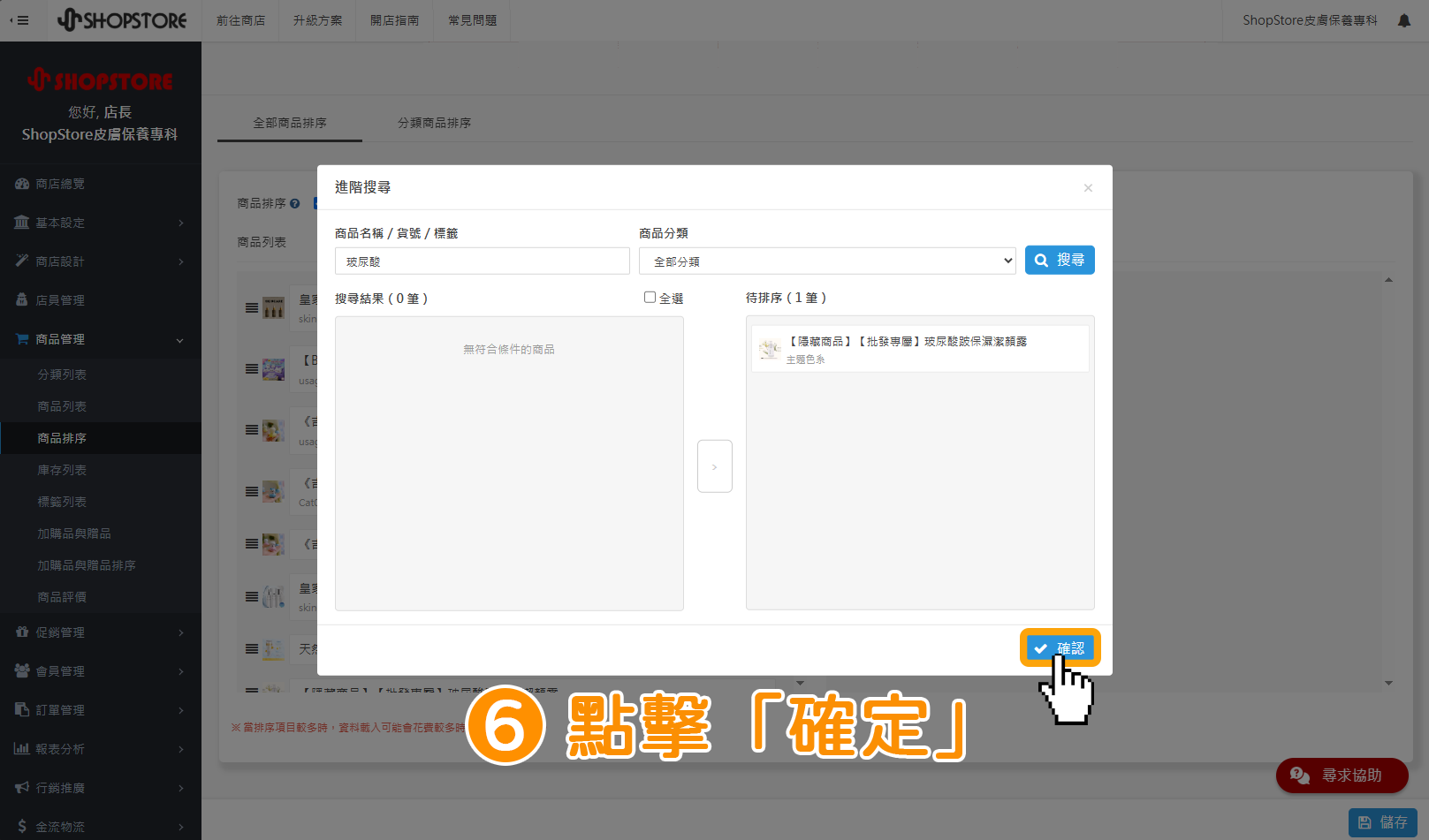Open the 商品分類 全部分類 dropdown
The height and width of the screenshot is (840, 1429).
(827, 261)
